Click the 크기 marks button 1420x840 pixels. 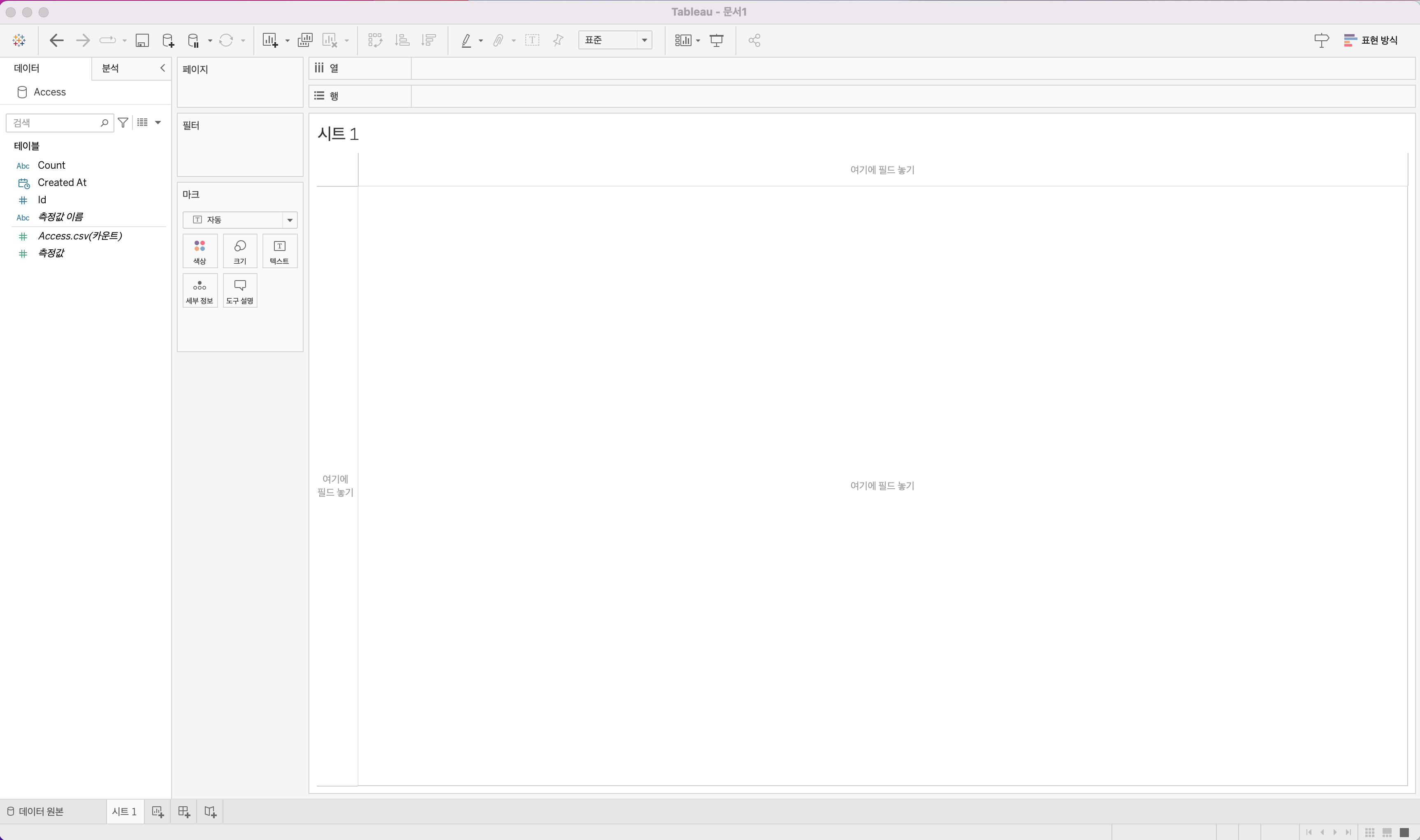(240, 251)
